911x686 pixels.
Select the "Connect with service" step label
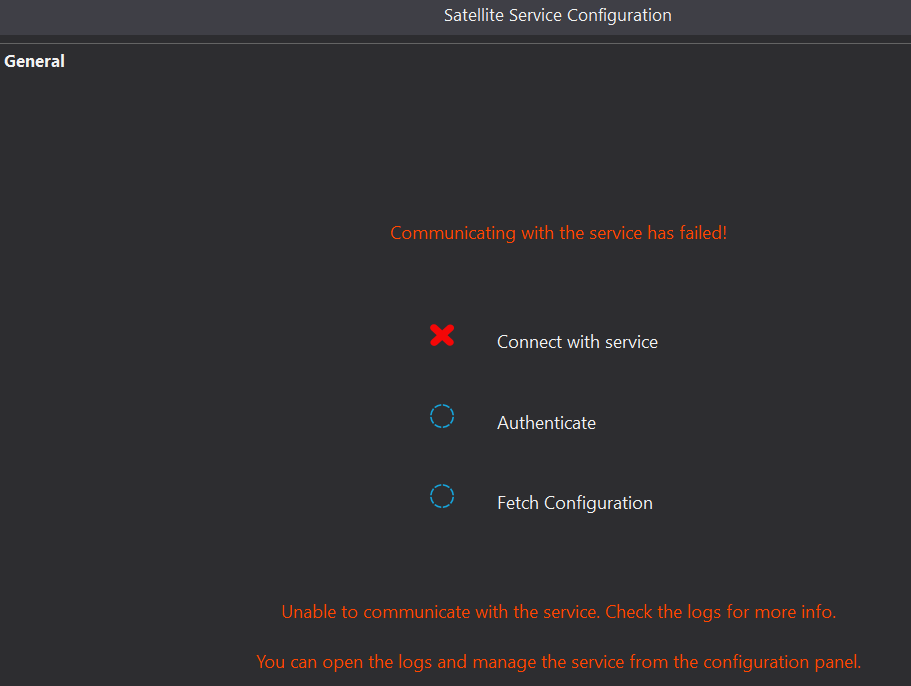577,342
